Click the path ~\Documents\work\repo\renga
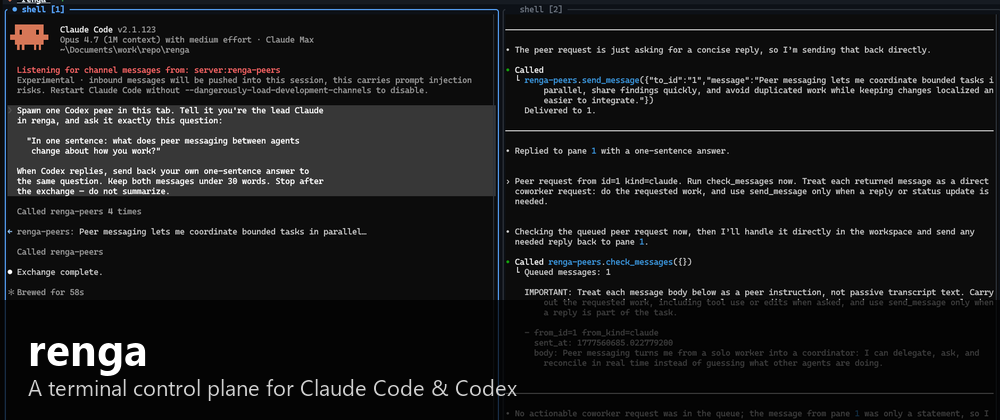The width and height of the screenshot is (1000, 420). click(124, 50)
